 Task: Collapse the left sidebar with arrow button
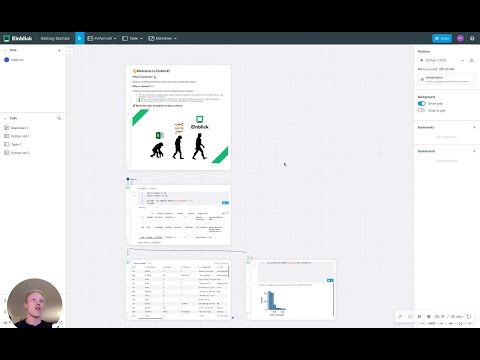point(69,51)
